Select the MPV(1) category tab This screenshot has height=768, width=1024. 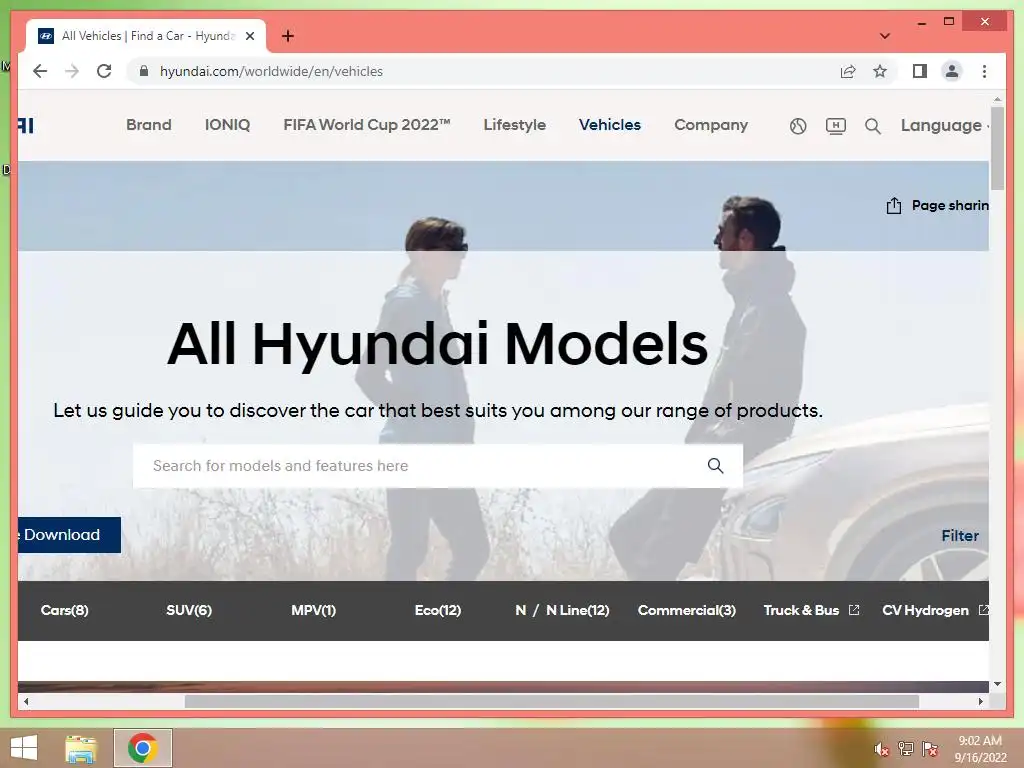[313, 610]
